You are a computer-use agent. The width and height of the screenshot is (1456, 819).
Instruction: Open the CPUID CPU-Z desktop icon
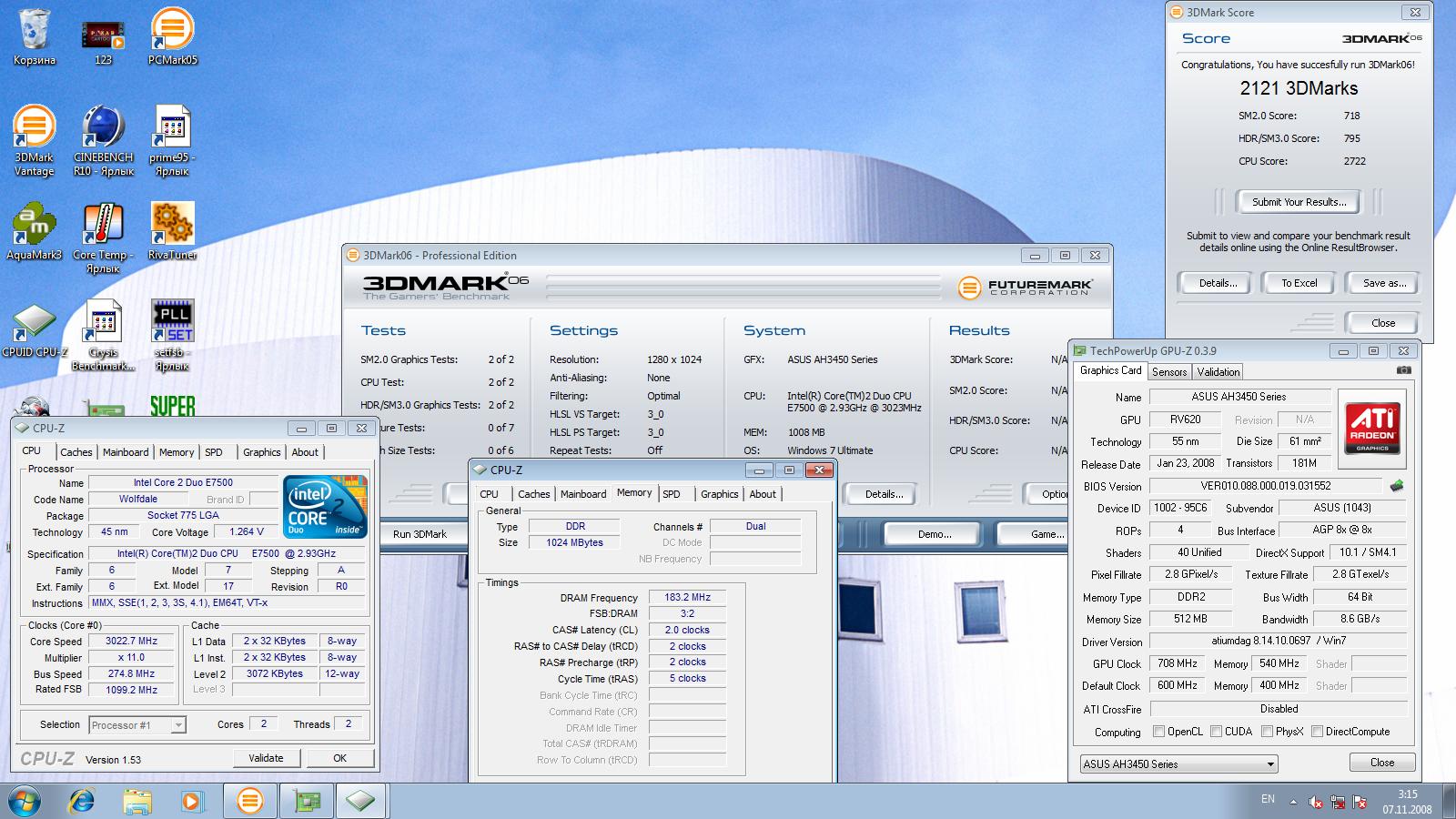click(35, 329)
